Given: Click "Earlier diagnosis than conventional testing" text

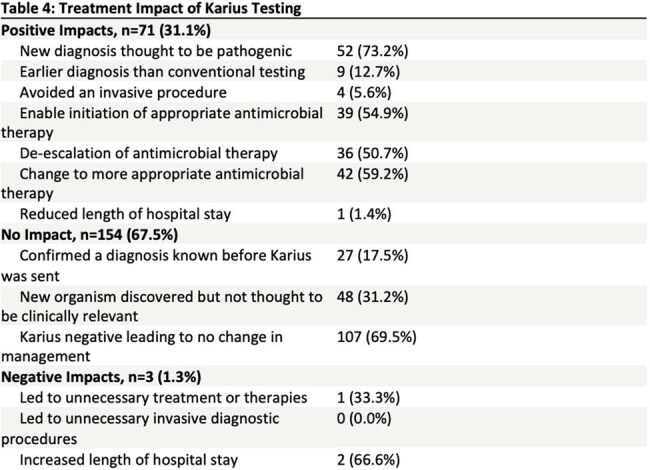Looking at the screenshot, I should click(x=162, y=72).
